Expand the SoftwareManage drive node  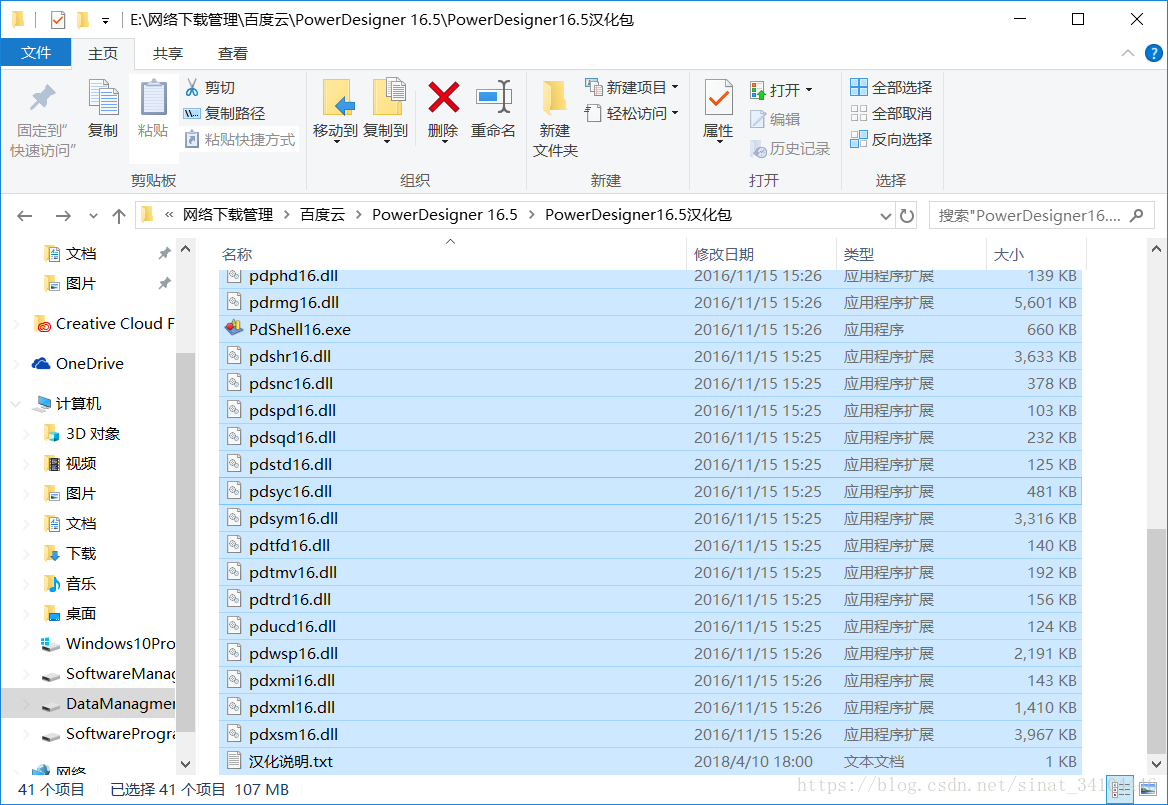[27, 674]
